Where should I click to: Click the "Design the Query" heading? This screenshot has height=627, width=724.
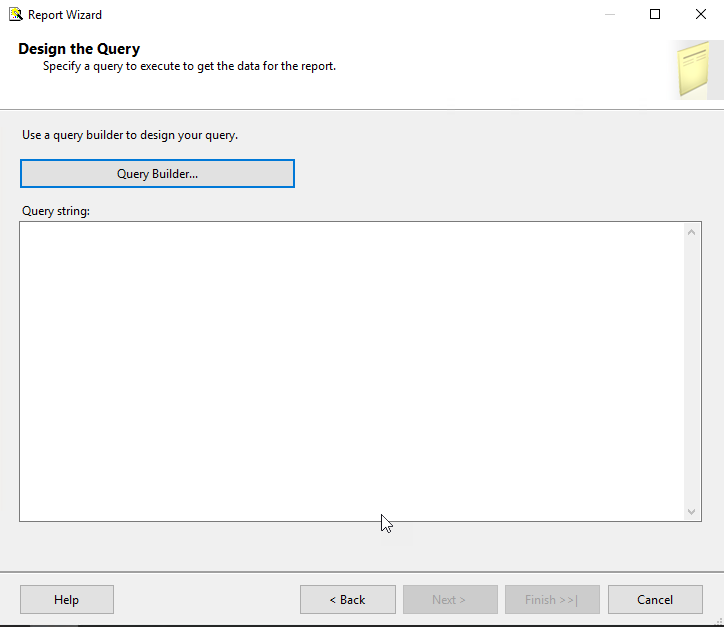tap(79, 49)
